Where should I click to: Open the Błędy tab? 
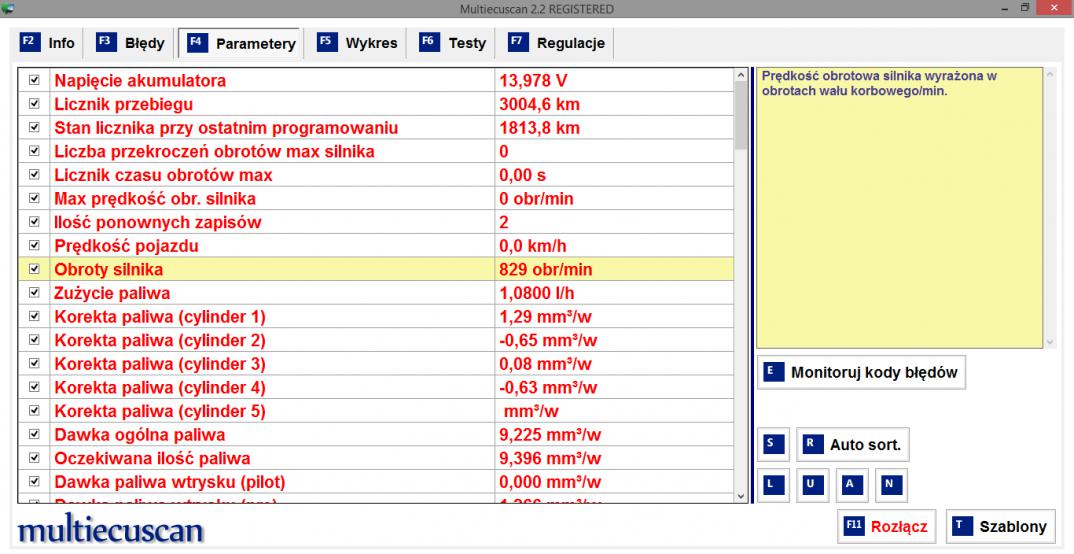(x=132, y=43)
